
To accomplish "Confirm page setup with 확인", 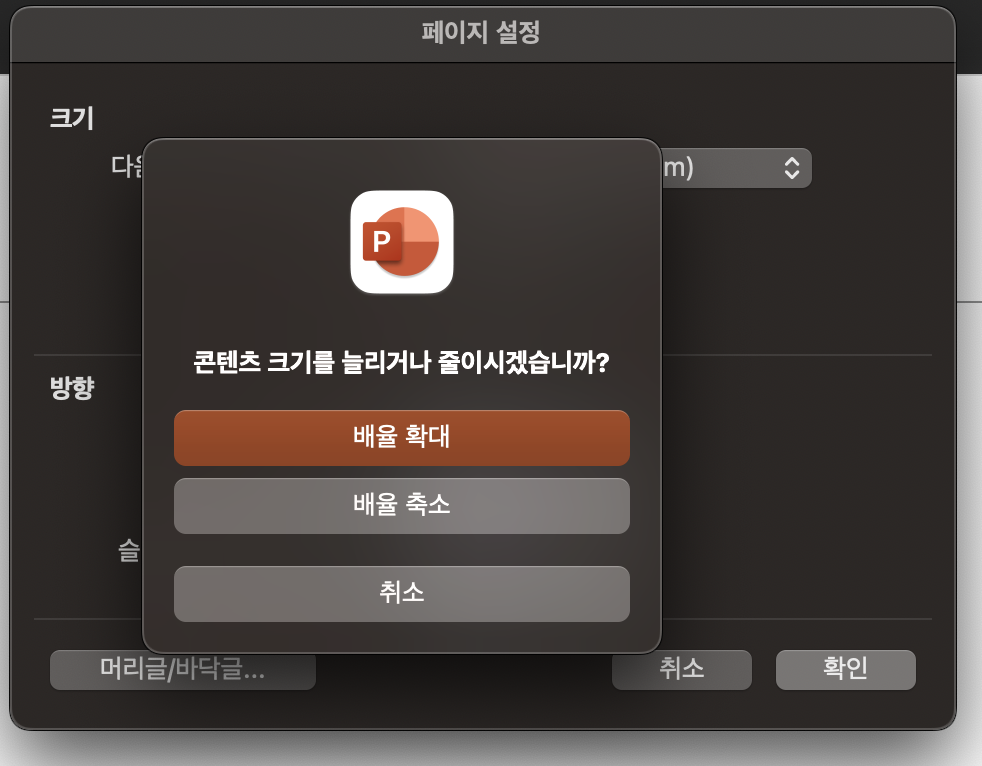I will [x=845, y=669].
